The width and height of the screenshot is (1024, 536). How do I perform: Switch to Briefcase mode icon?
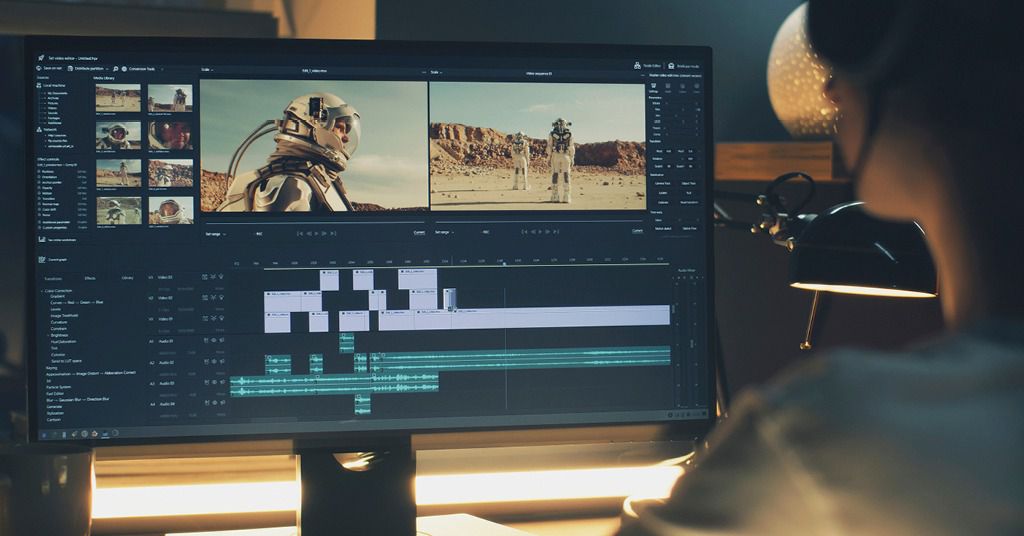(671, 66)
